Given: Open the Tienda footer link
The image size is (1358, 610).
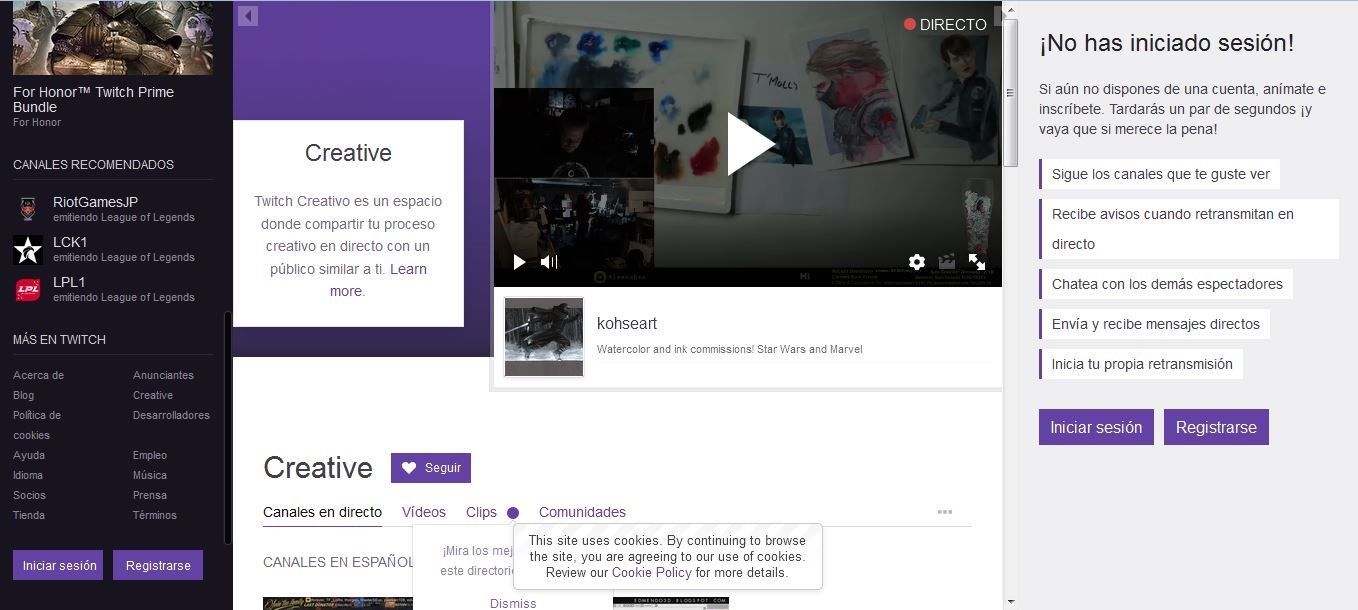Looking at the screenshot, I should click(x=29, y=515).
